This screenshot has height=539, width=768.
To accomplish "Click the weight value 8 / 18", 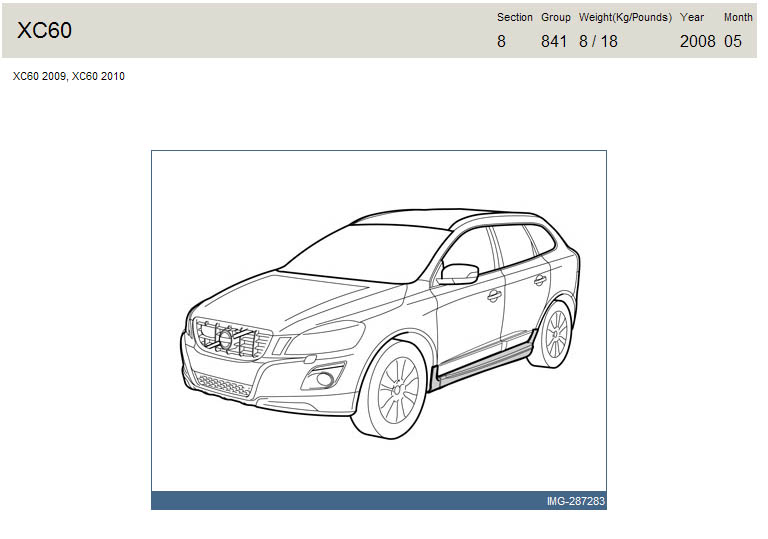I will [598, 41].
